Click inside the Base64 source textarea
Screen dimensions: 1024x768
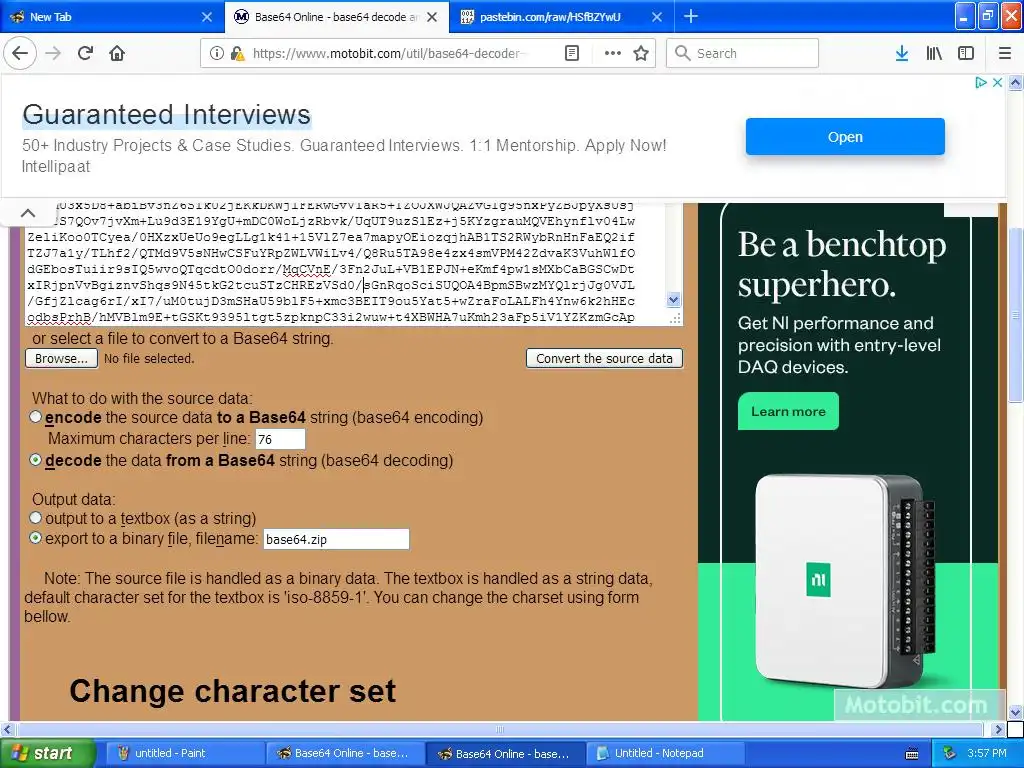(x=346, y=264)
